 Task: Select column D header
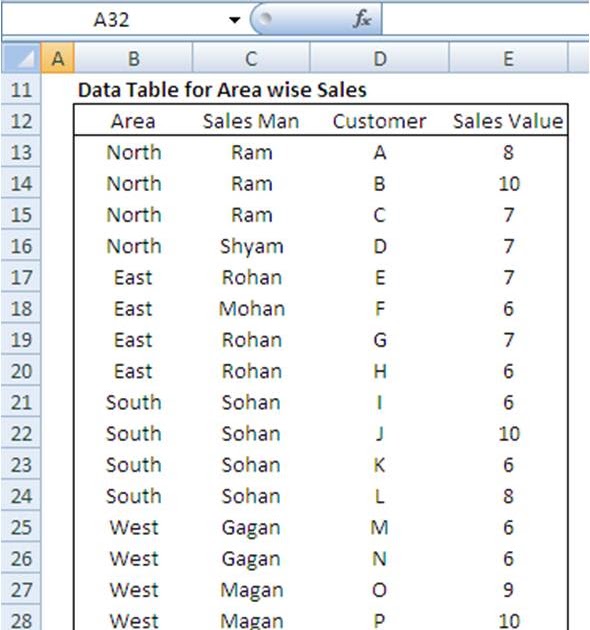tap(379, 59)
